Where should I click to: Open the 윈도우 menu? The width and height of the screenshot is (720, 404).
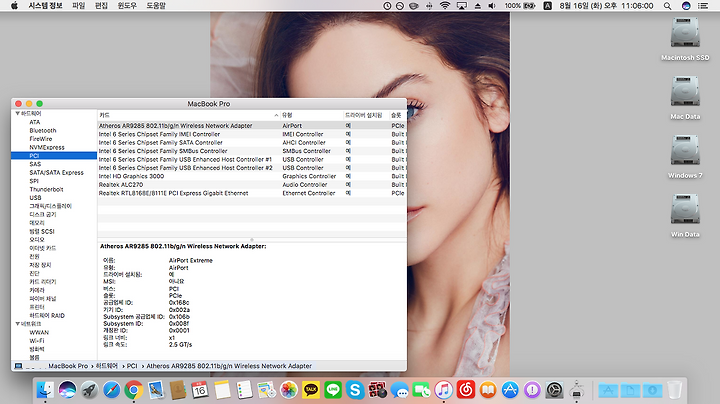127,6
